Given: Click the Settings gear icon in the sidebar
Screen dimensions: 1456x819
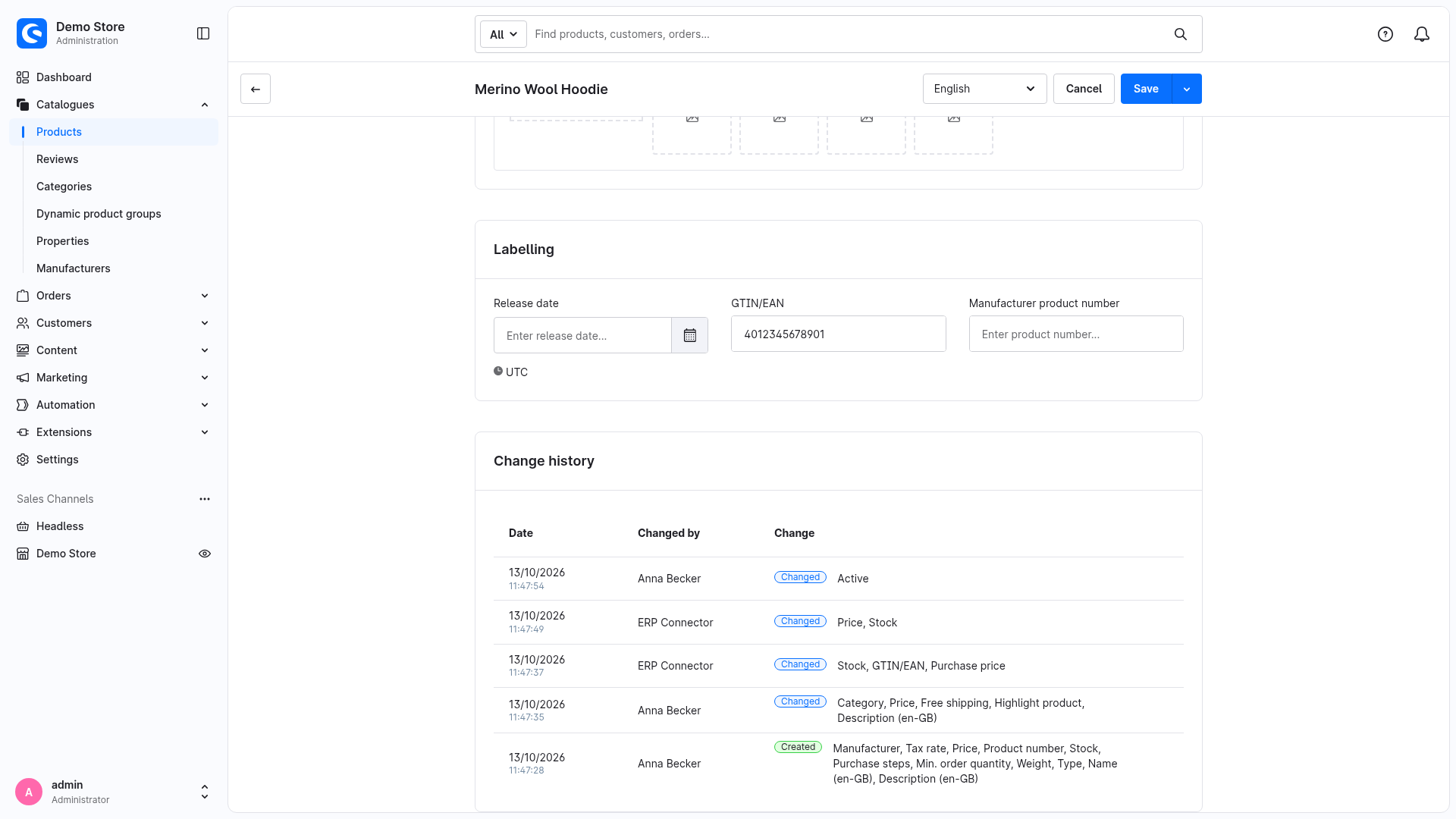Looking at the screenshot, I should [23, 460].
